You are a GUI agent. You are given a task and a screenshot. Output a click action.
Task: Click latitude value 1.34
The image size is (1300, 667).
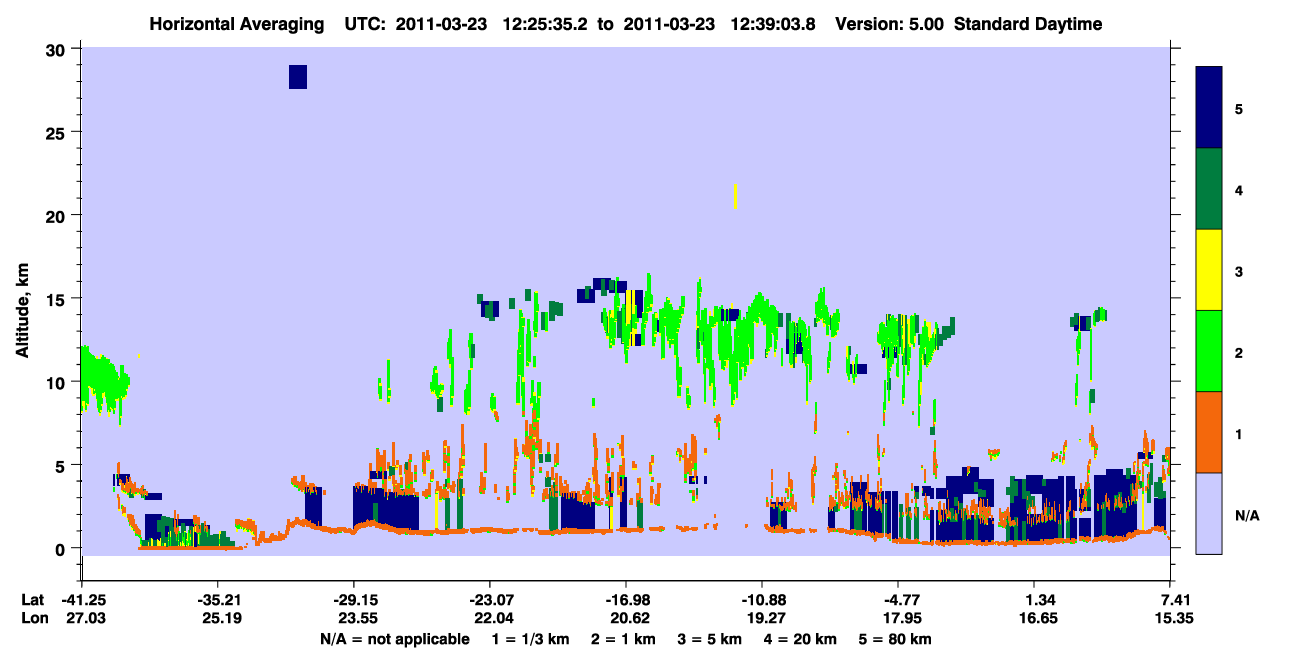click(1040, 600)
